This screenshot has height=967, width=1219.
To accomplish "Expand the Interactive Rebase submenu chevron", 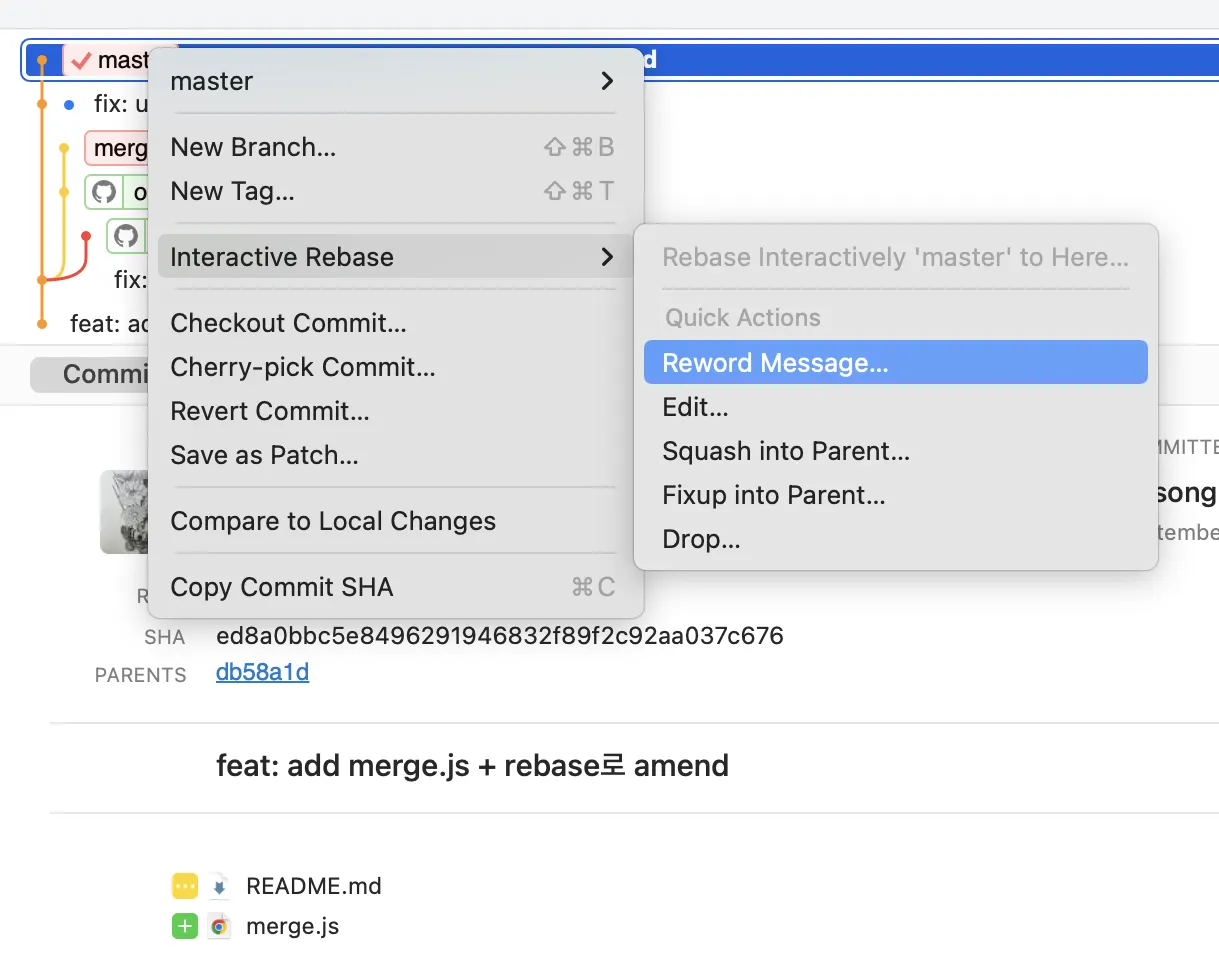I will point(606,257).
